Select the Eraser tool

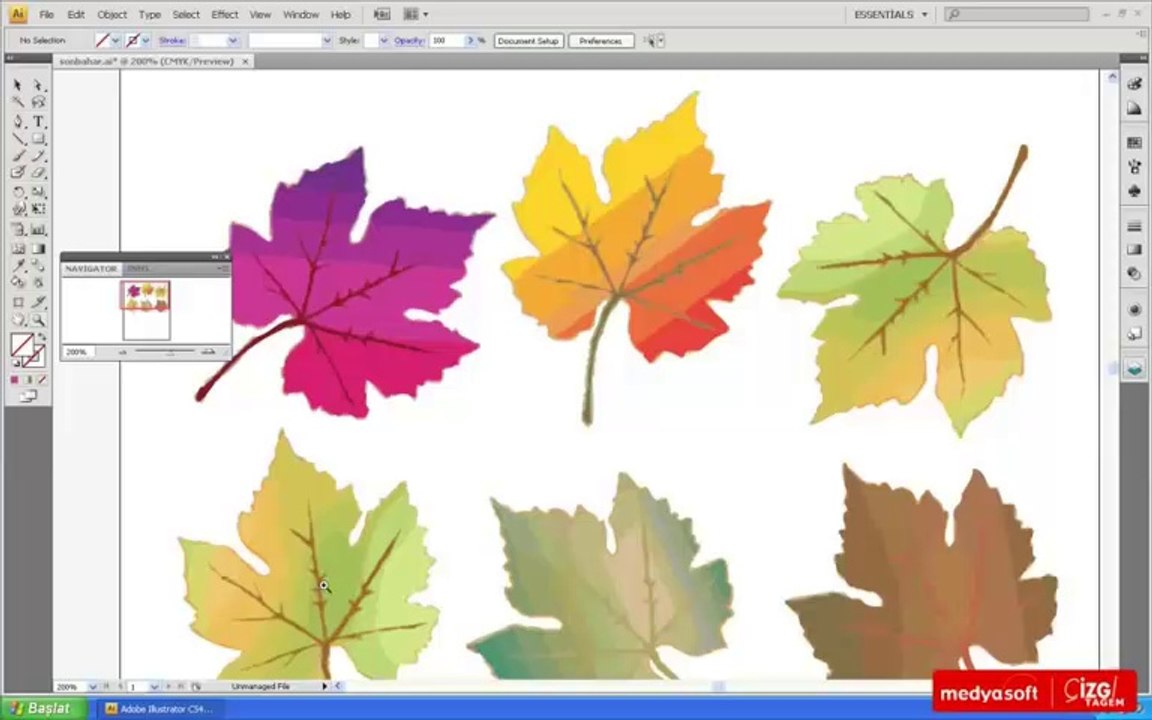tap(38, 173)
